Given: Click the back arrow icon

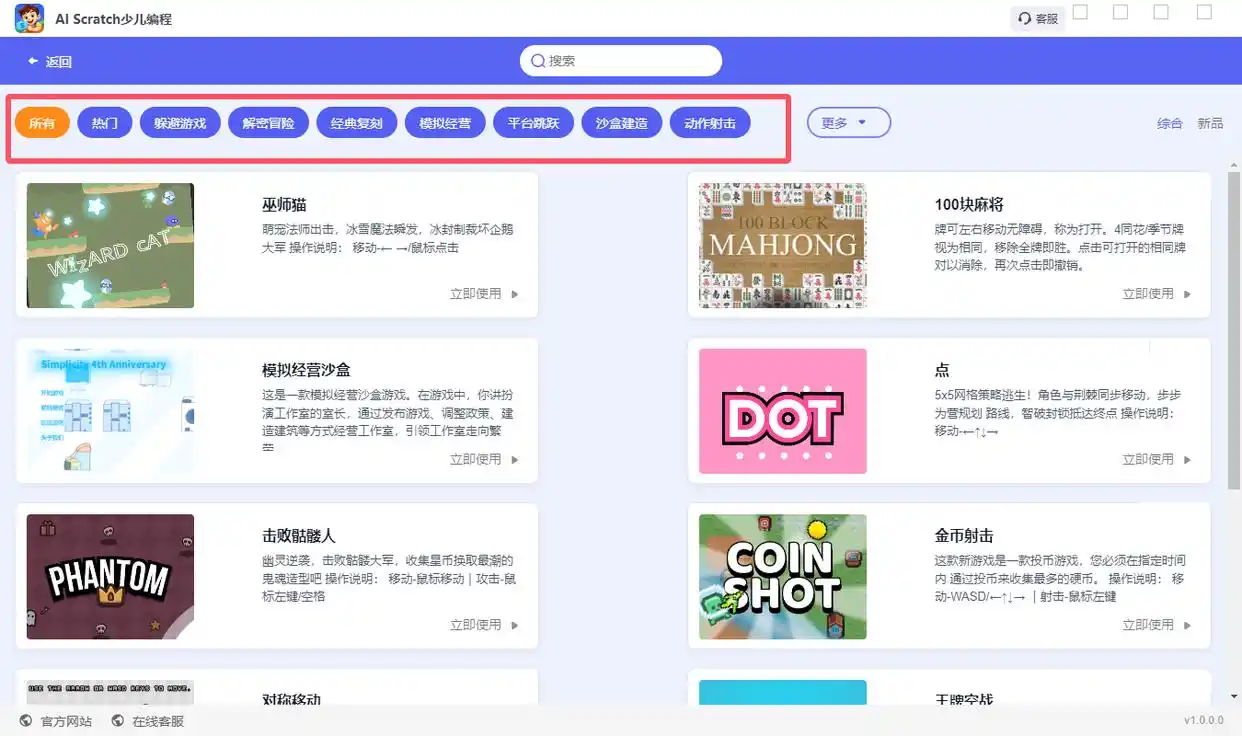Looking at the screenshot, I should [x=33, y=62].
